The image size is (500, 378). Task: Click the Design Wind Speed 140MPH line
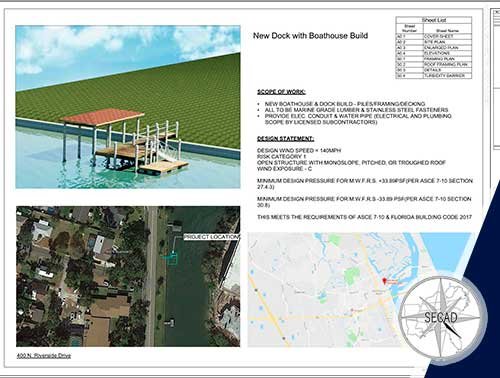(x=299, y=151)
